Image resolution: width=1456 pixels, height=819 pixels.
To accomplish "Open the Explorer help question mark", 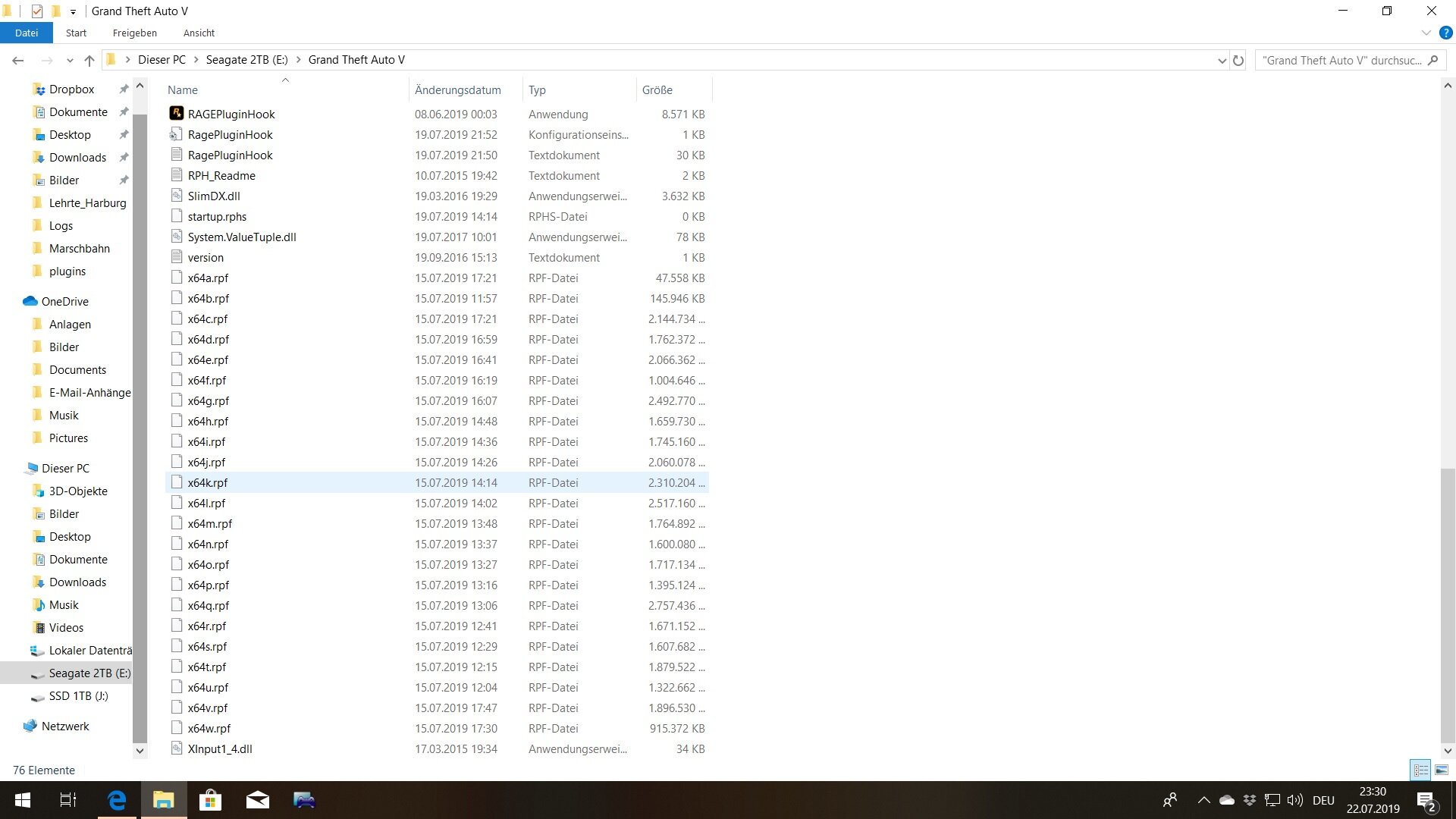I will tap(1446, 33).
